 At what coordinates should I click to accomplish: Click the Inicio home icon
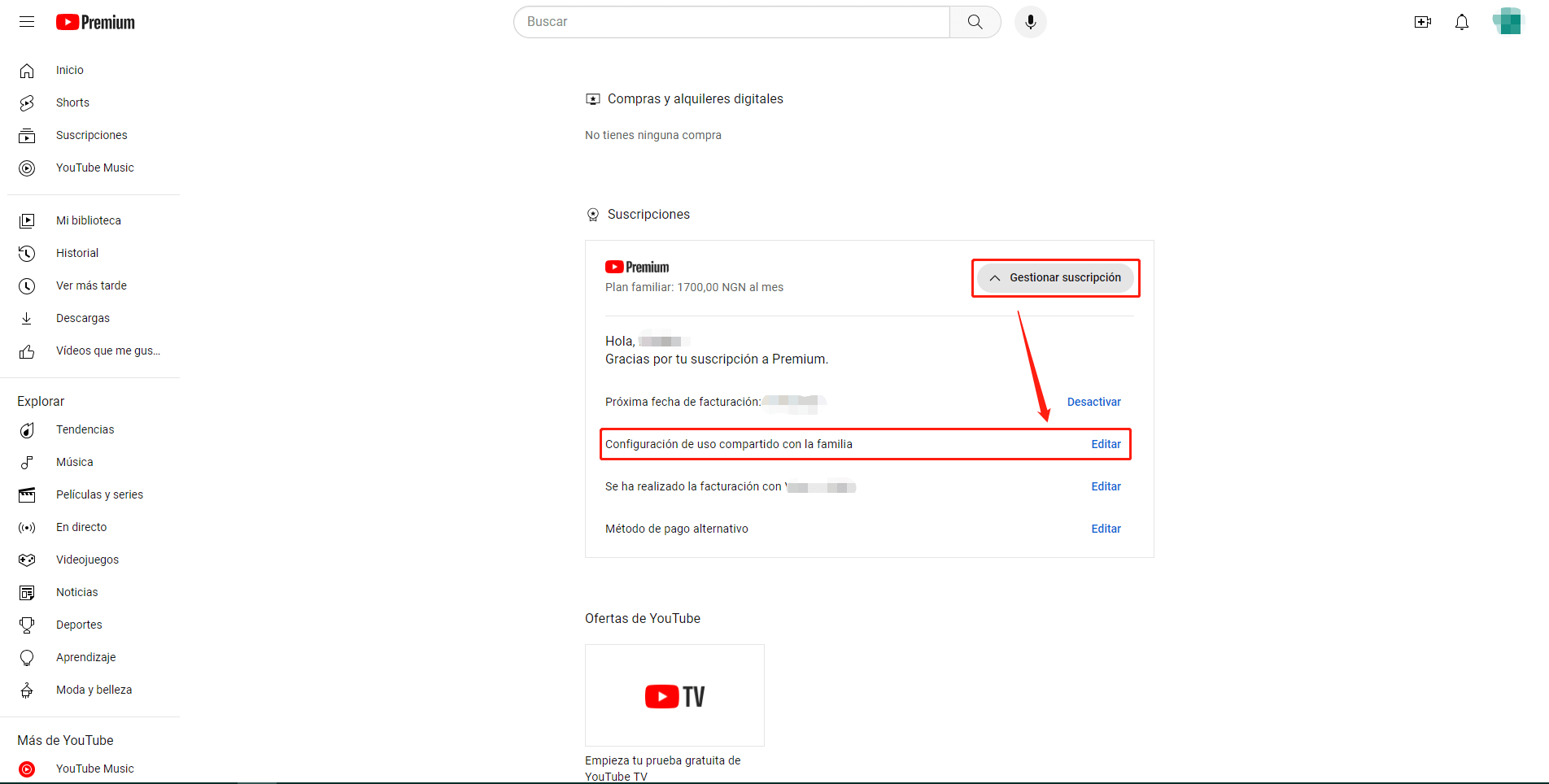click(27, 71)
